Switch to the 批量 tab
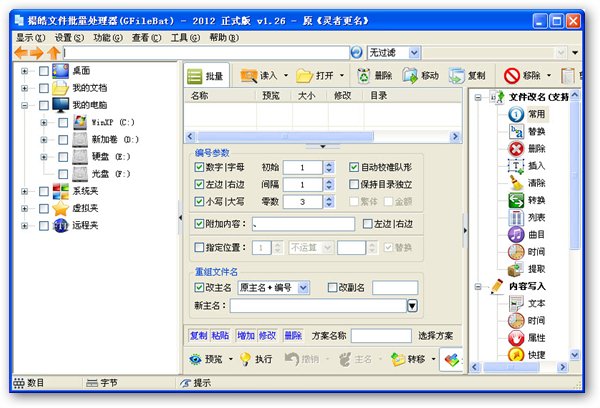 (x=206, y=76)
